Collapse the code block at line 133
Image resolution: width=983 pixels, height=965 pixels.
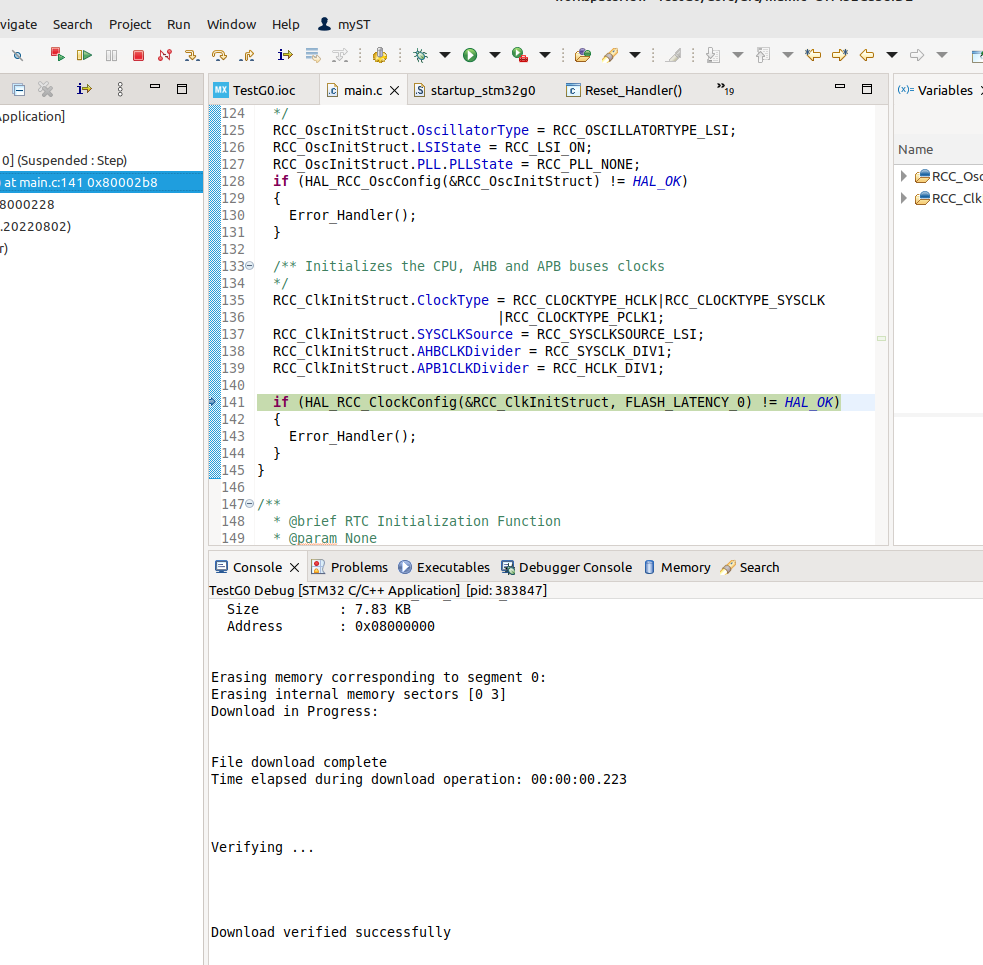(247, 266)
